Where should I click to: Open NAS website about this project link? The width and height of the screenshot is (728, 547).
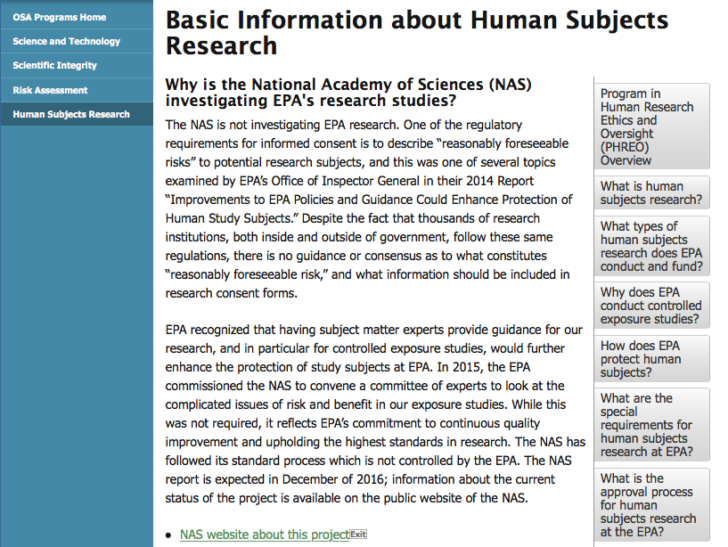coord(264,534)
